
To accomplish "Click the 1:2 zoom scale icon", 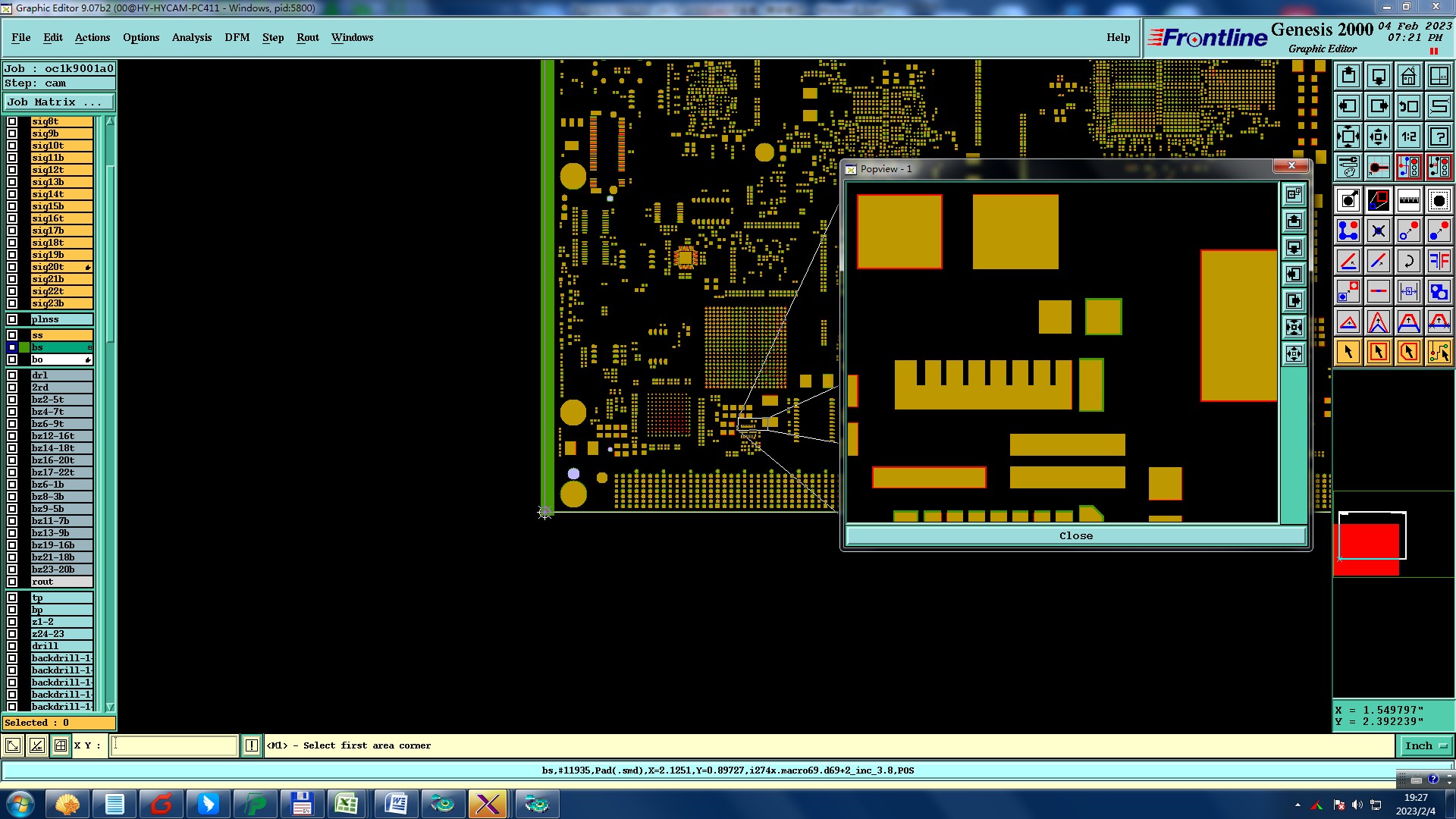I will point(1408,136).
